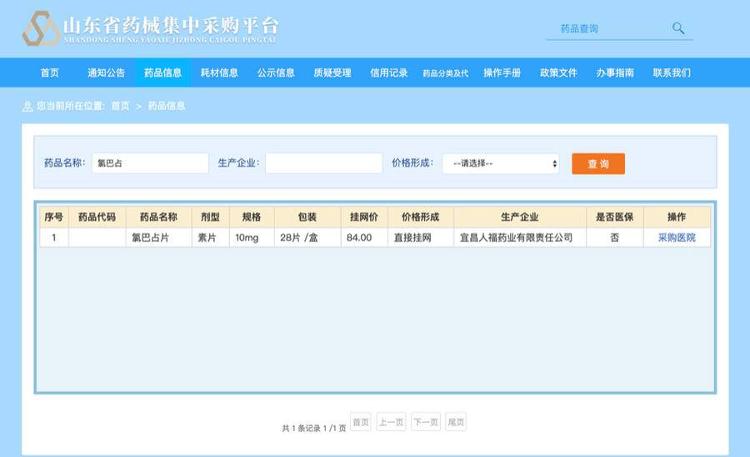Click the 素片 cell
This screenshot has width=750, height=457.
210,237
